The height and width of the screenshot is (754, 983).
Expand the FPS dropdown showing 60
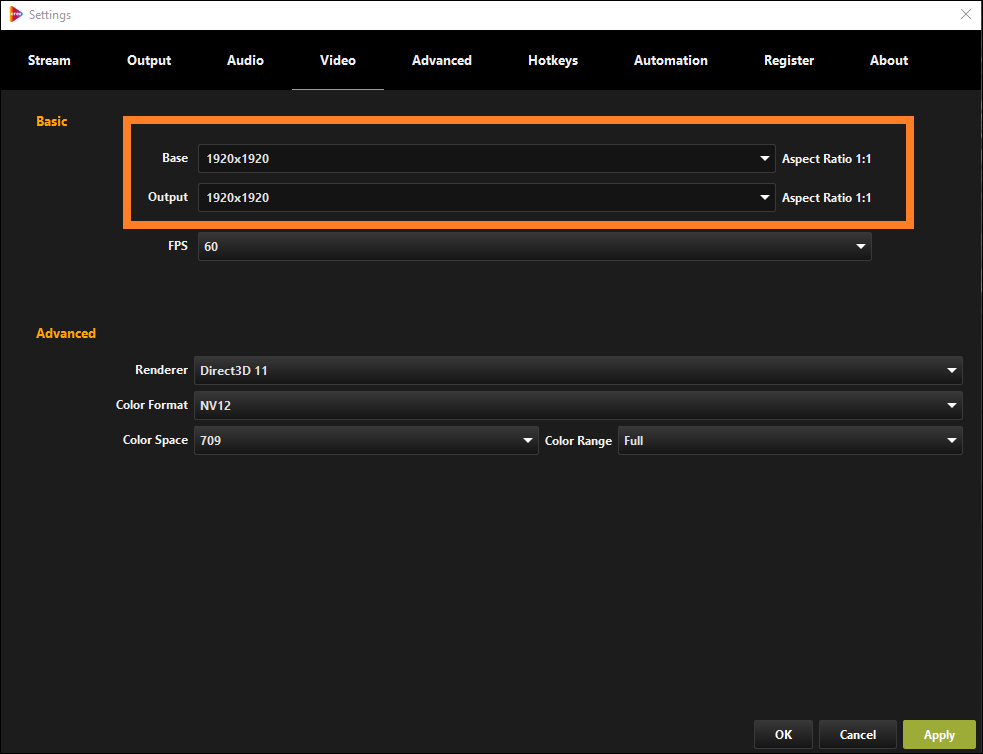pyautogui.click(x=534, y=246)
